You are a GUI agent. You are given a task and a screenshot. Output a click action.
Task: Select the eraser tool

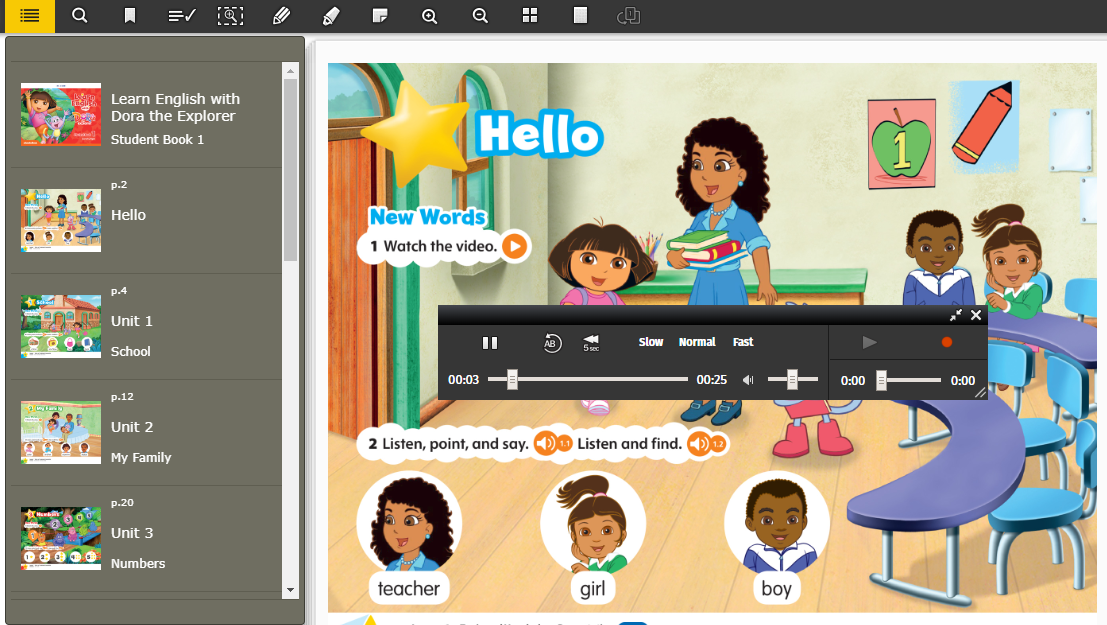tap(331, 16)
